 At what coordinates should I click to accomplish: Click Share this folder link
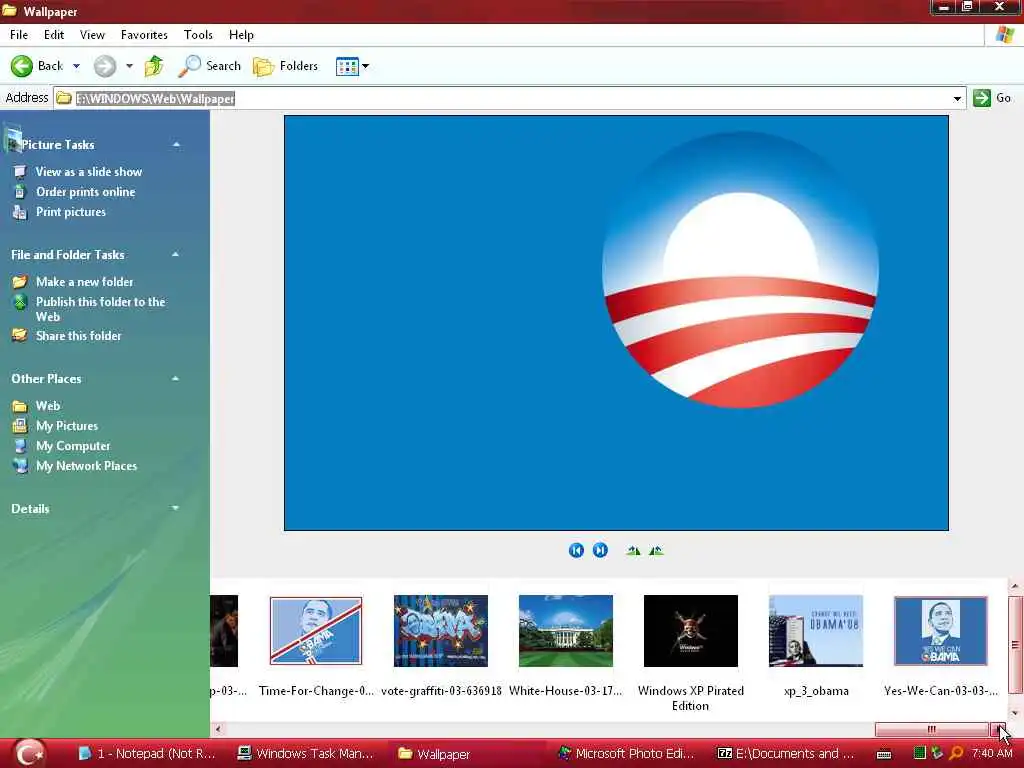pos(78,336)
